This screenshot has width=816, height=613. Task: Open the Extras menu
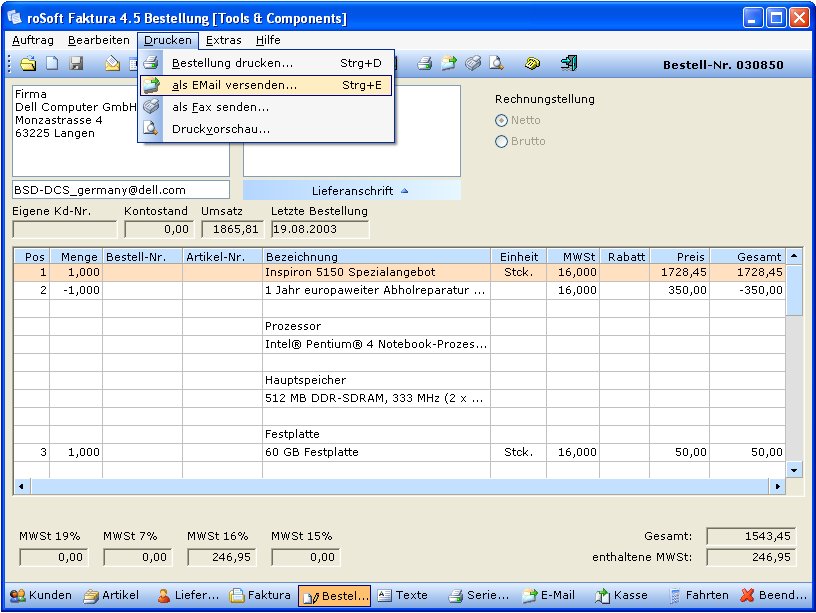coord(223,40)
